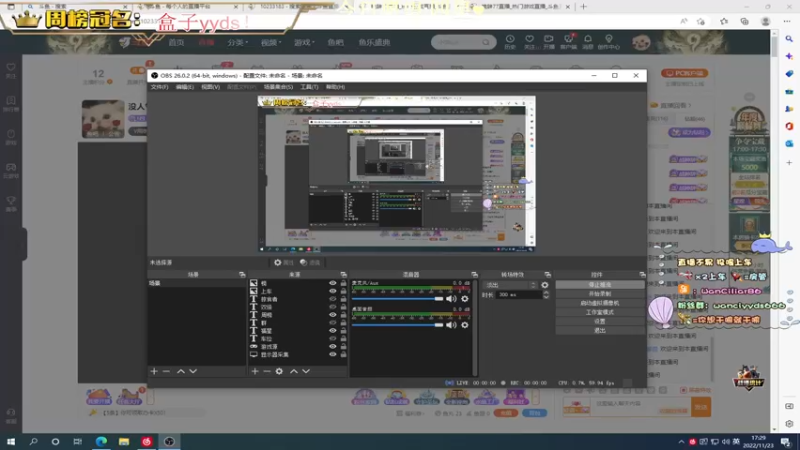This screenshot has height=450, width=800.
Task: Click the 启动虚拟摄像机 button
Action: pos(599,303)
